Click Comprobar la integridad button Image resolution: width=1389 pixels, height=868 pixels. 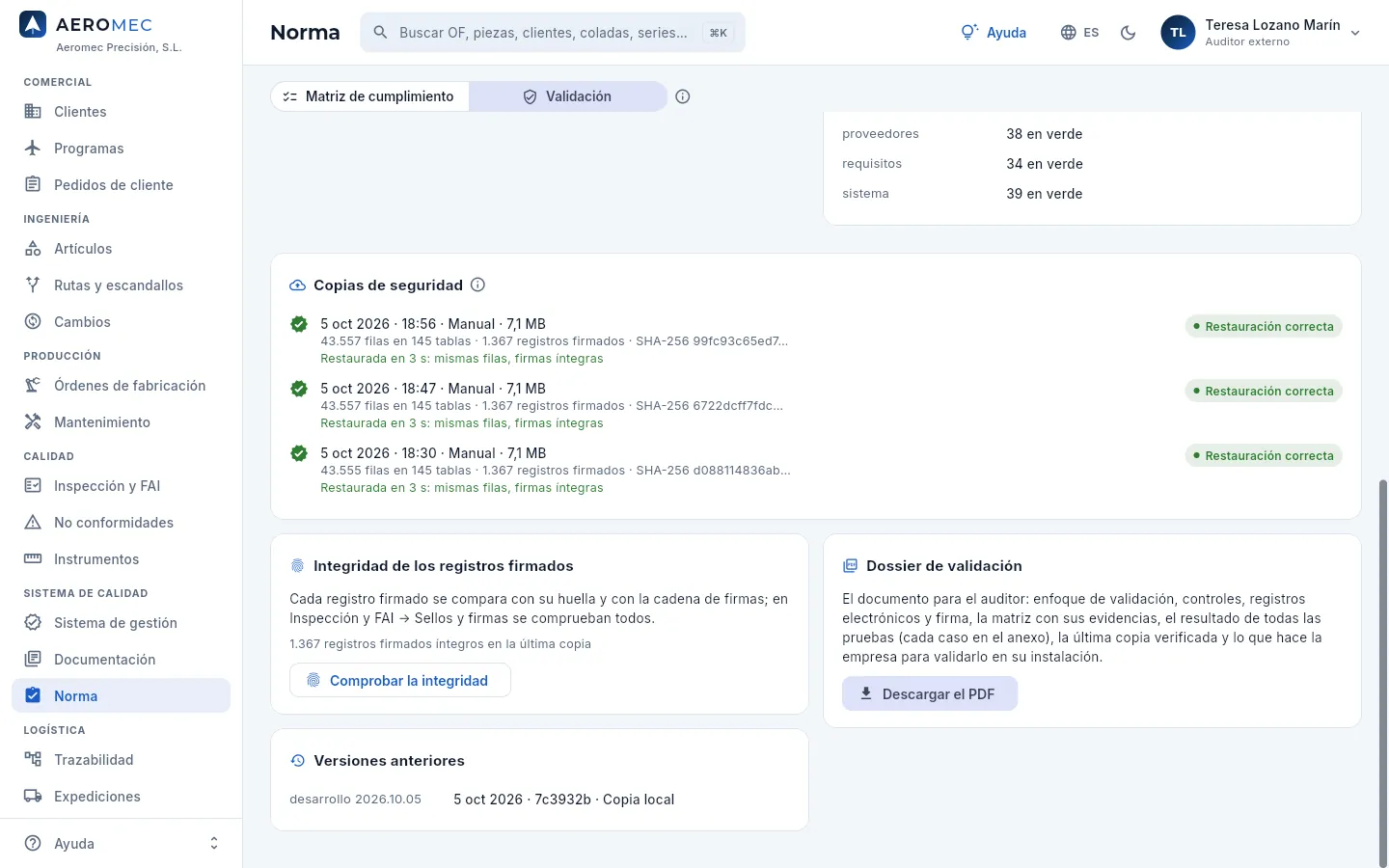pyautogui.click(x=400, y=681)
